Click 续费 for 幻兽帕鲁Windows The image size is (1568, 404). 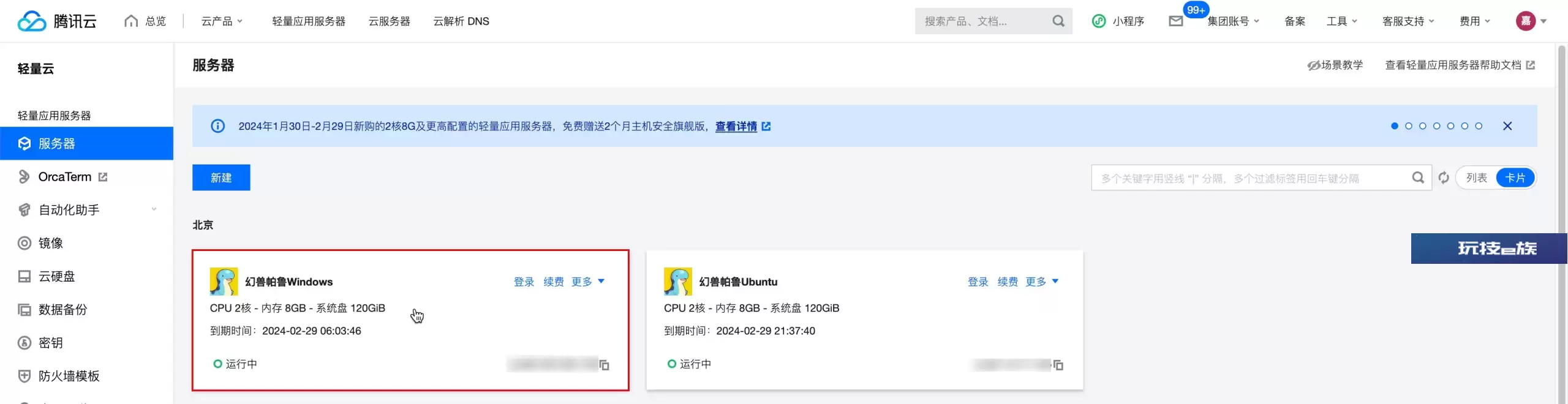(554, 282)
